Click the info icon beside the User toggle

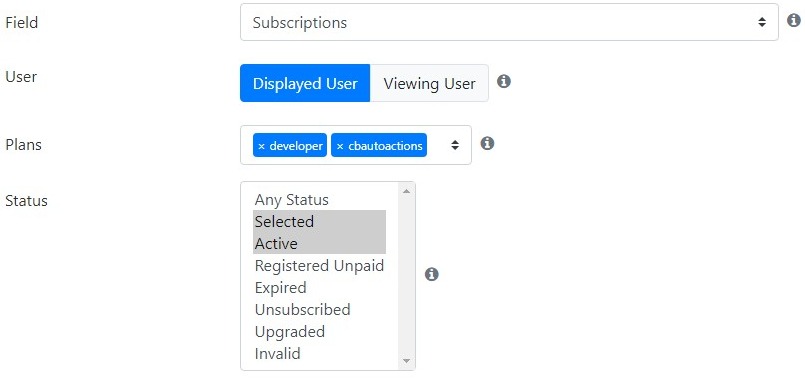click(x=504, y=81)
